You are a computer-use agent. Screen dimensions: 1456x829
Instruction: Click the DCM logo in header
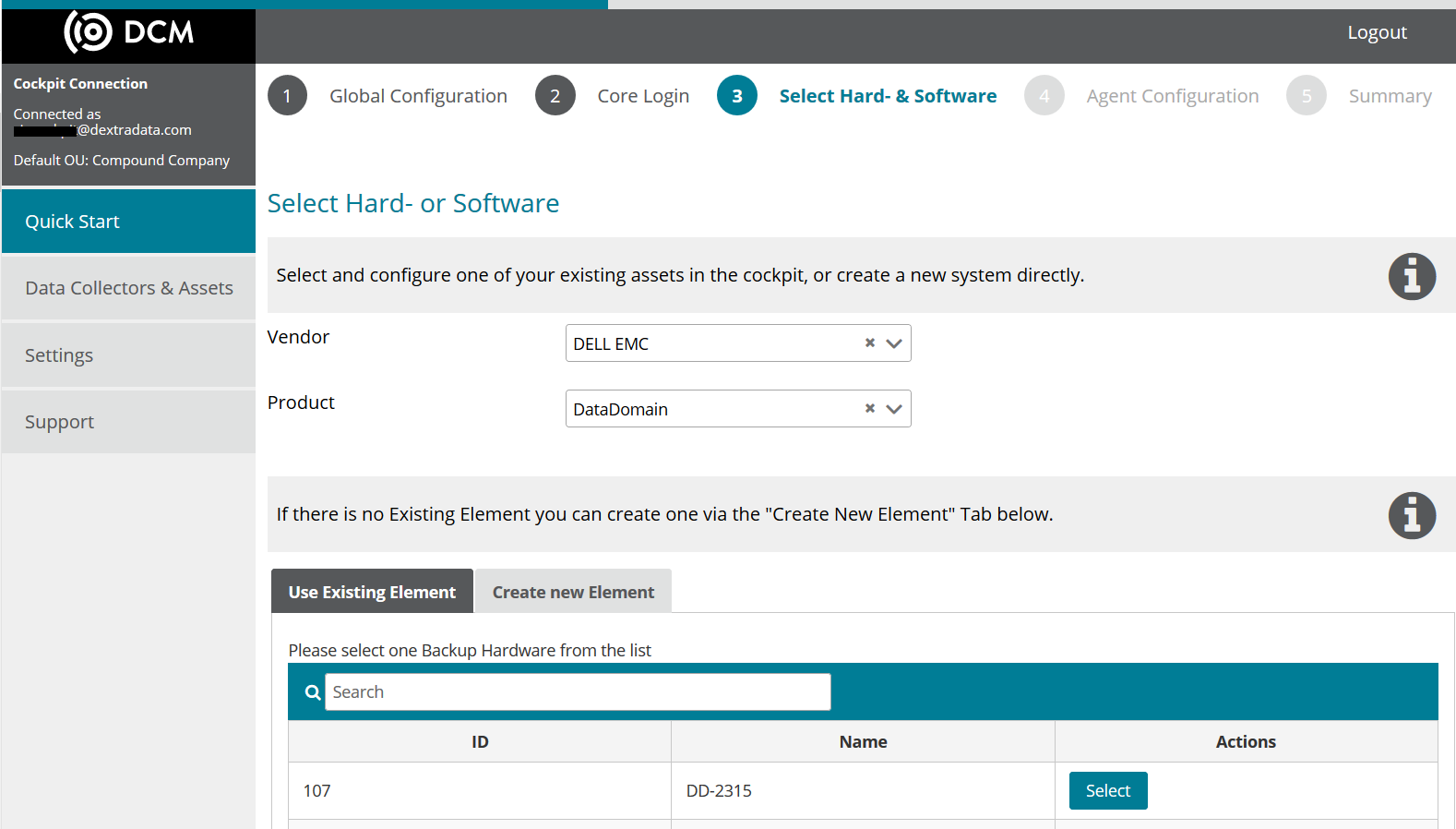[x=129, y=32]
